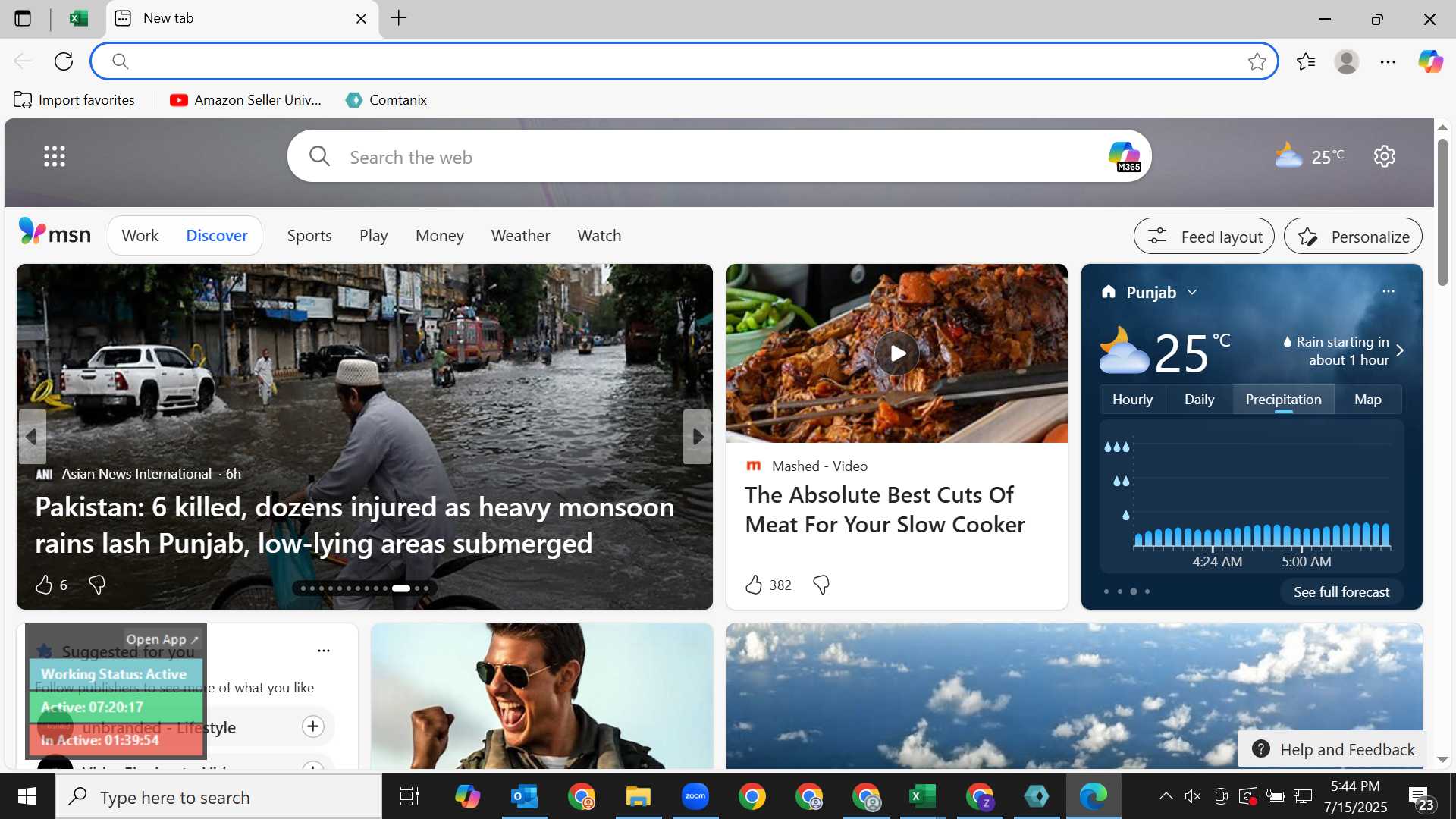
Task: Click Open App on the tracker overlay
Action: [x=162, y=639]
